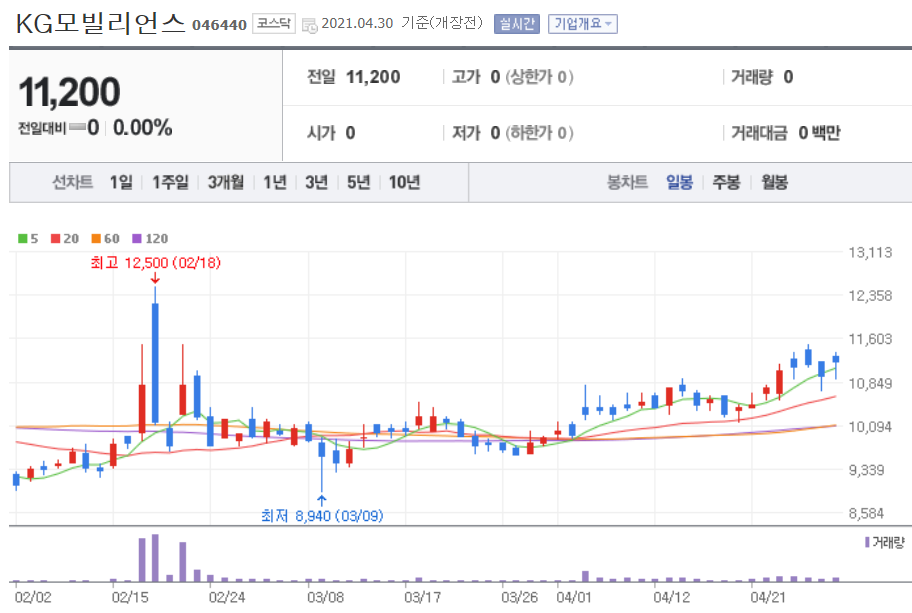The image size is (912, 613).
Task: Click the tallest volume bar in the volume chart
Action: tap(155, 558)
